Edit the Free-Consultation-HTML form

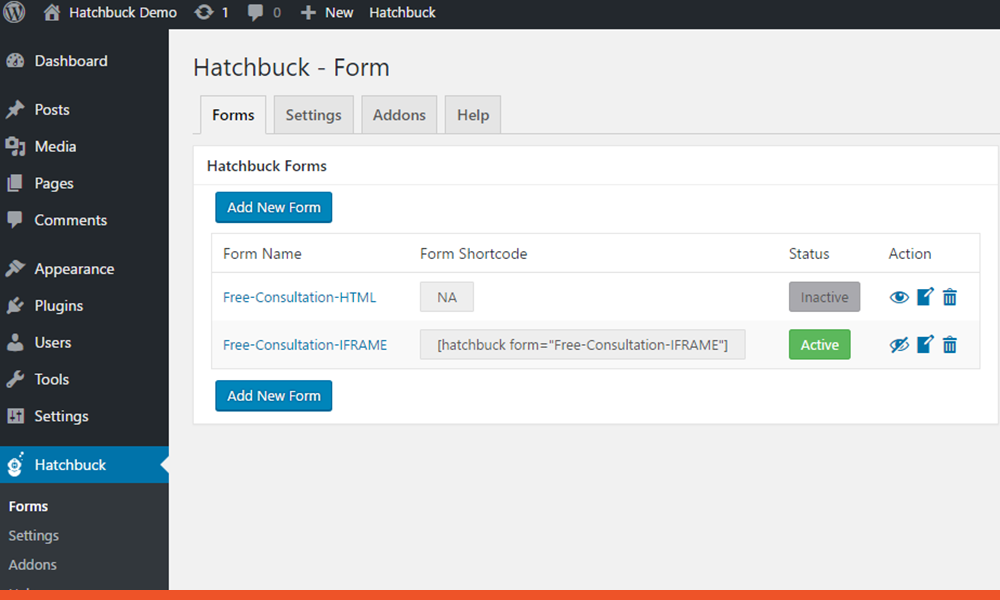pyautogui.click(x=925, y=296)
